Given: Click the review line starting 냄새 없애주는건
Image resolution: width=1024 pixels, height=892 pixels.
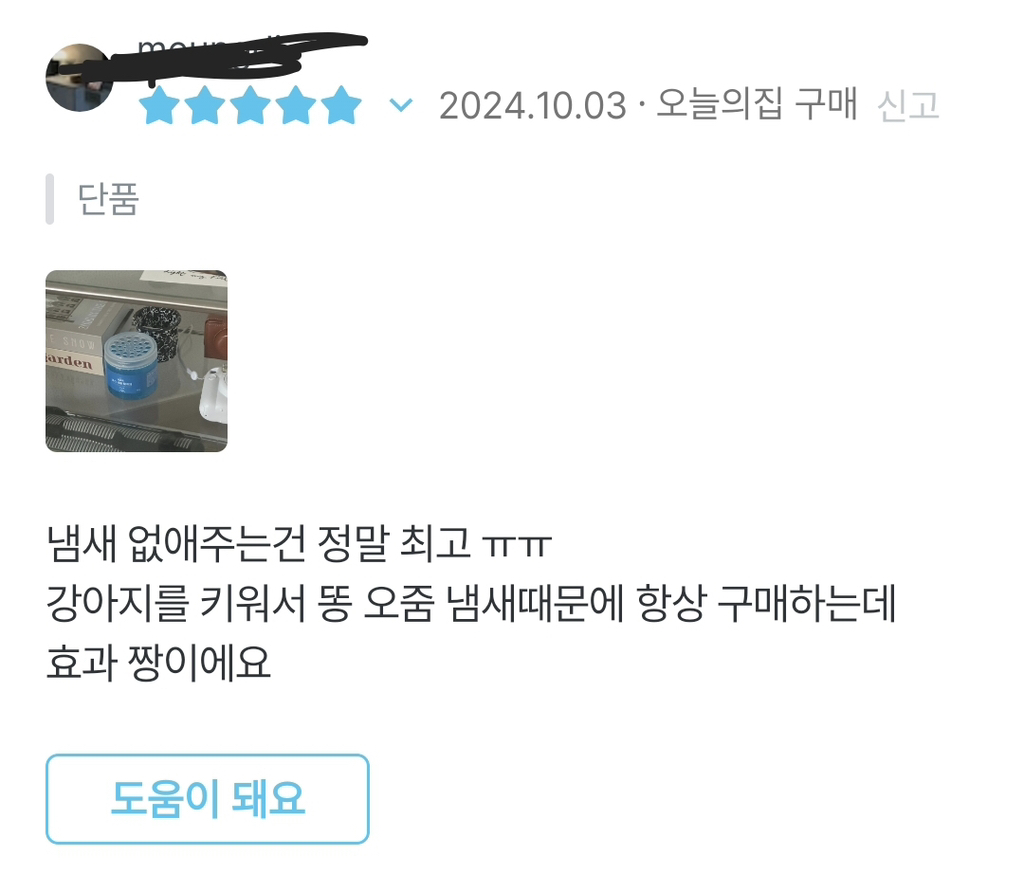Looking at the screenshot, I should [x=299, y=543].
